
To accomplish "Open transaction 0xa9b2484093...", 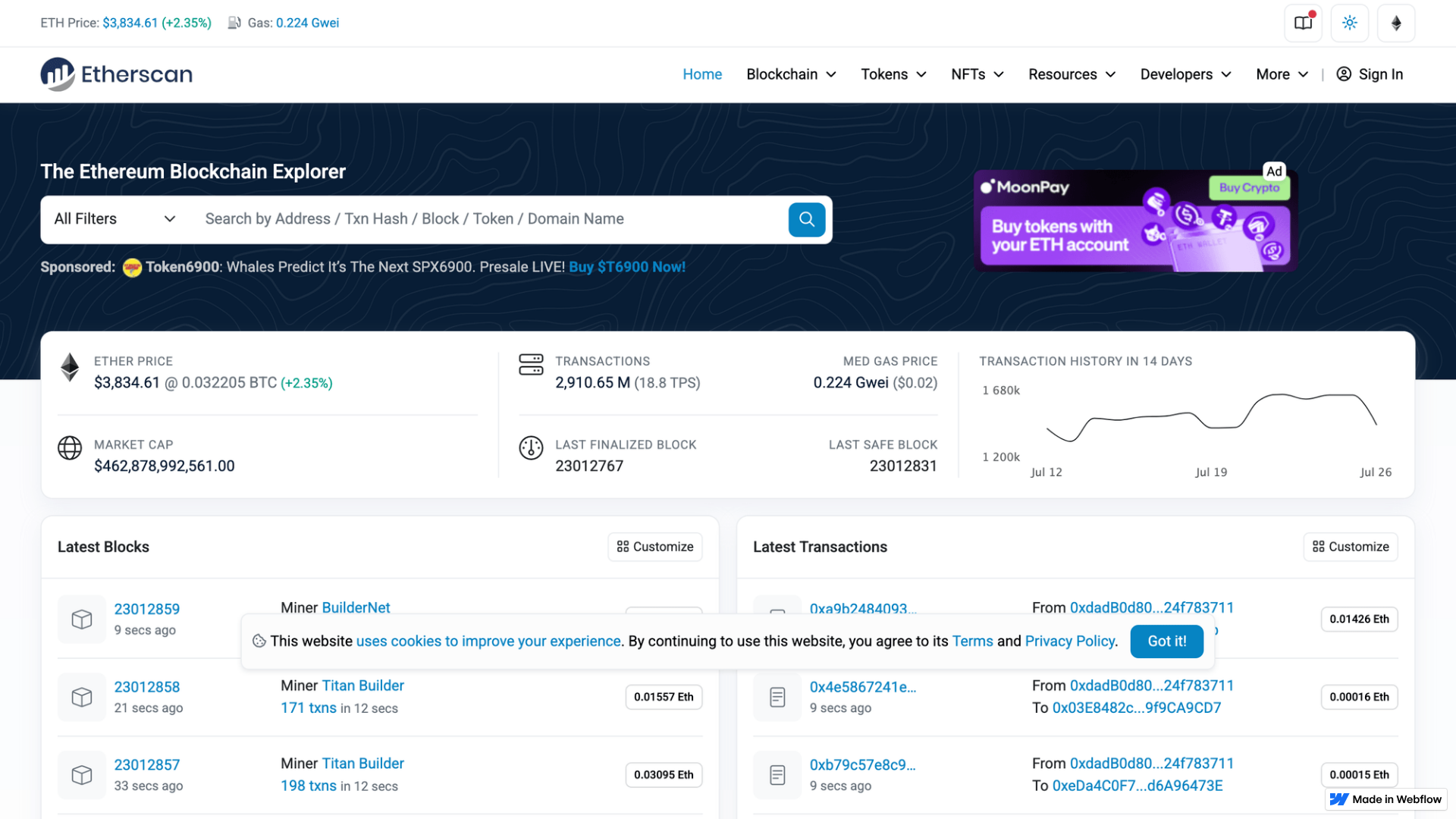I will pyautogui.click(x=863, y=608).
